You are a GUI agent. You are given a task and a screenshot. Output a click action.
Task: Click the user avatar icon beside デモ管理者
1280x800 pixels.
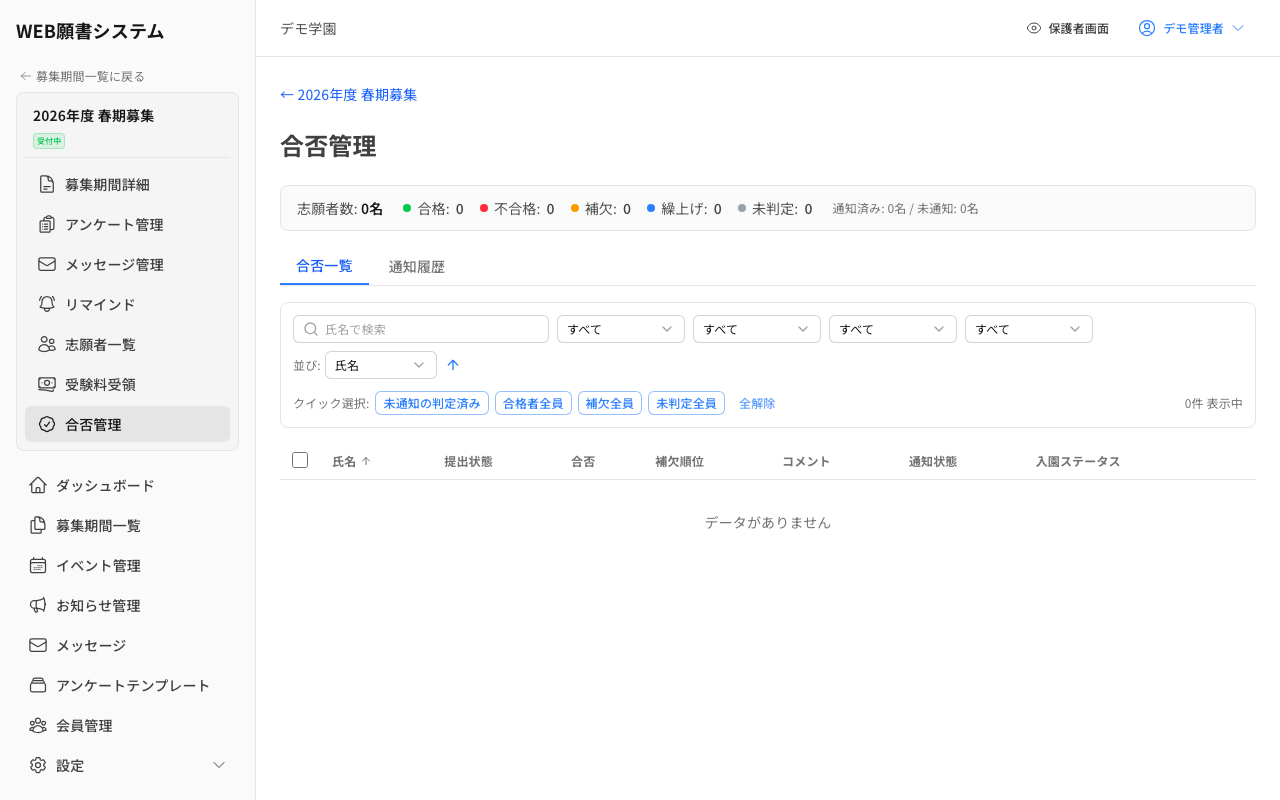coord(1147,28)
